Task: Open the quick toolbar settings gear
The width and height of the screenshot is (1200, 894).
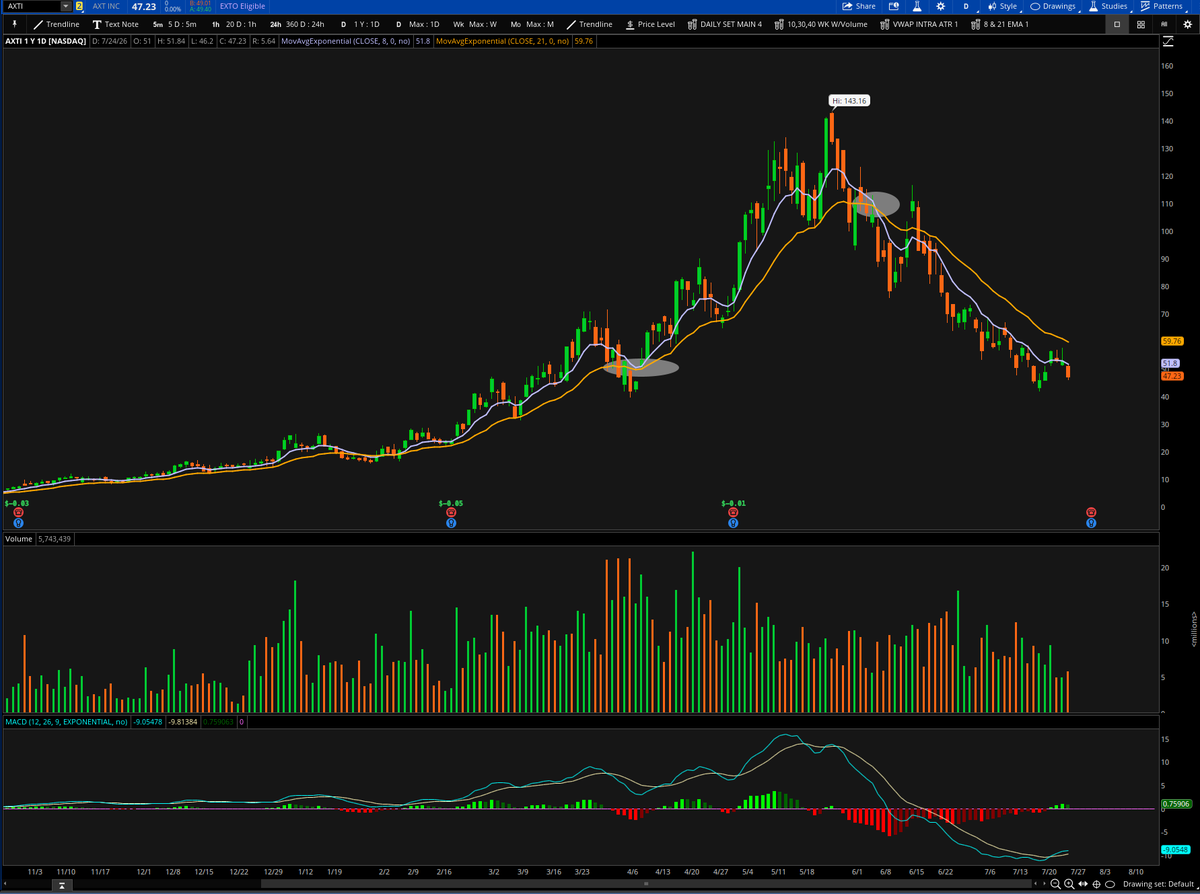Action: (1186, 24)
